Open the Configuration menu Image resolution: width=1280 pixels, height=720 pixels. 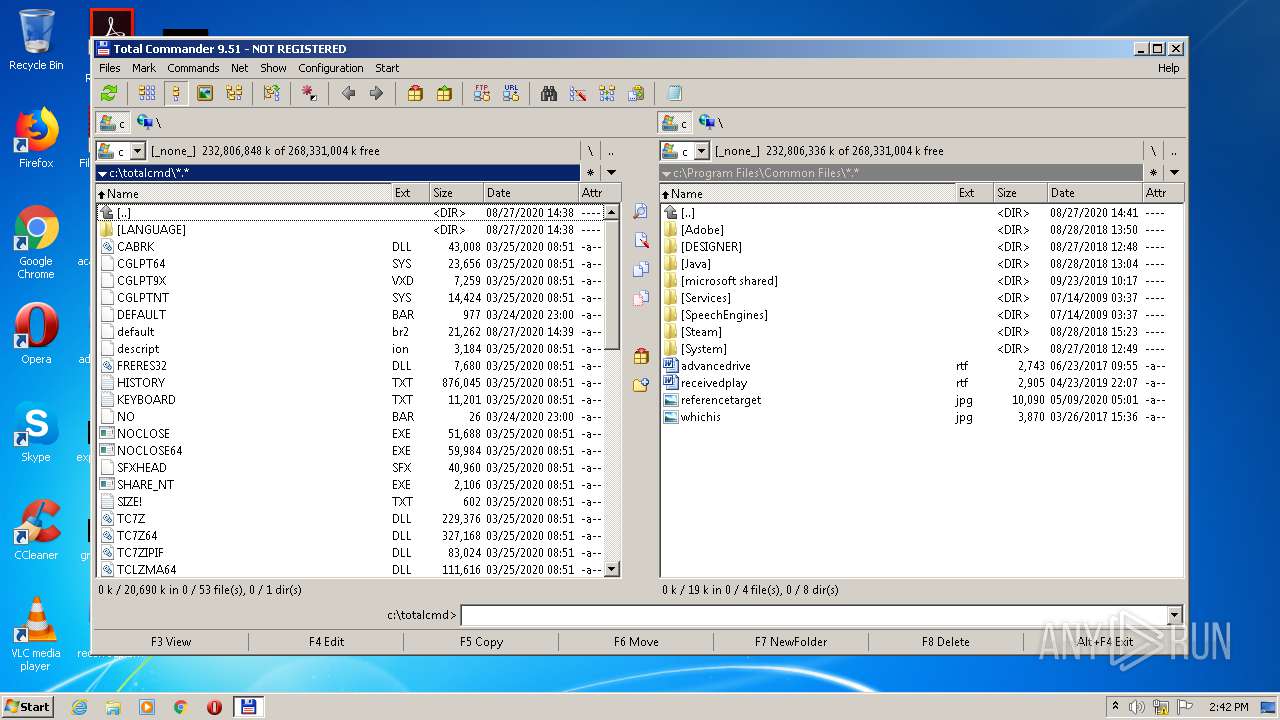(331, 68)
